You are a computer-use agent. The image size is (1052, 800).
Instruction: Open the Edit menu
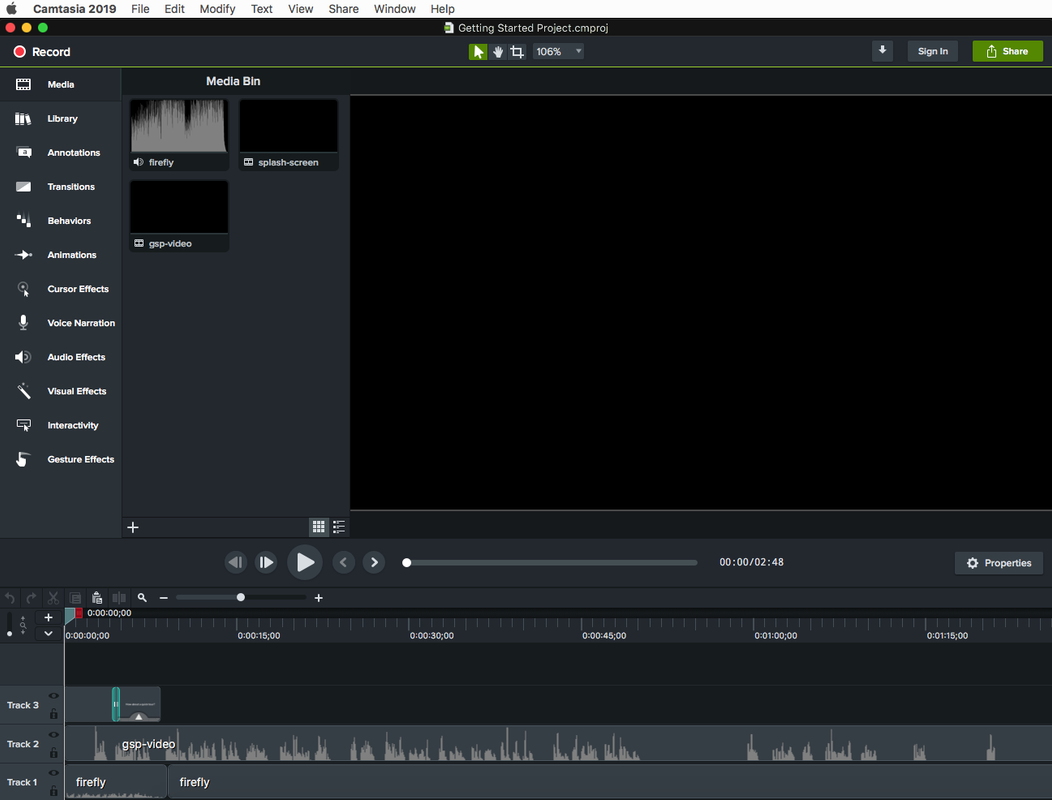click(x=174, y=9)
